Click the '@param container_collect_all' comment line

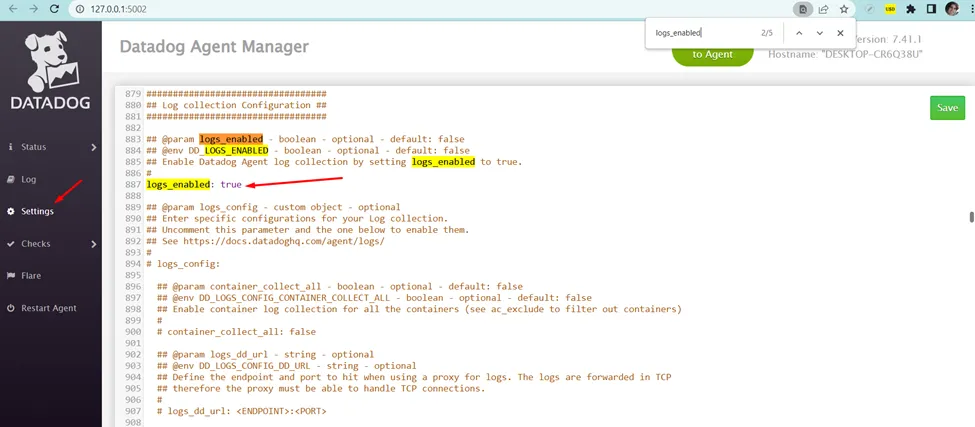coord(340,287)
